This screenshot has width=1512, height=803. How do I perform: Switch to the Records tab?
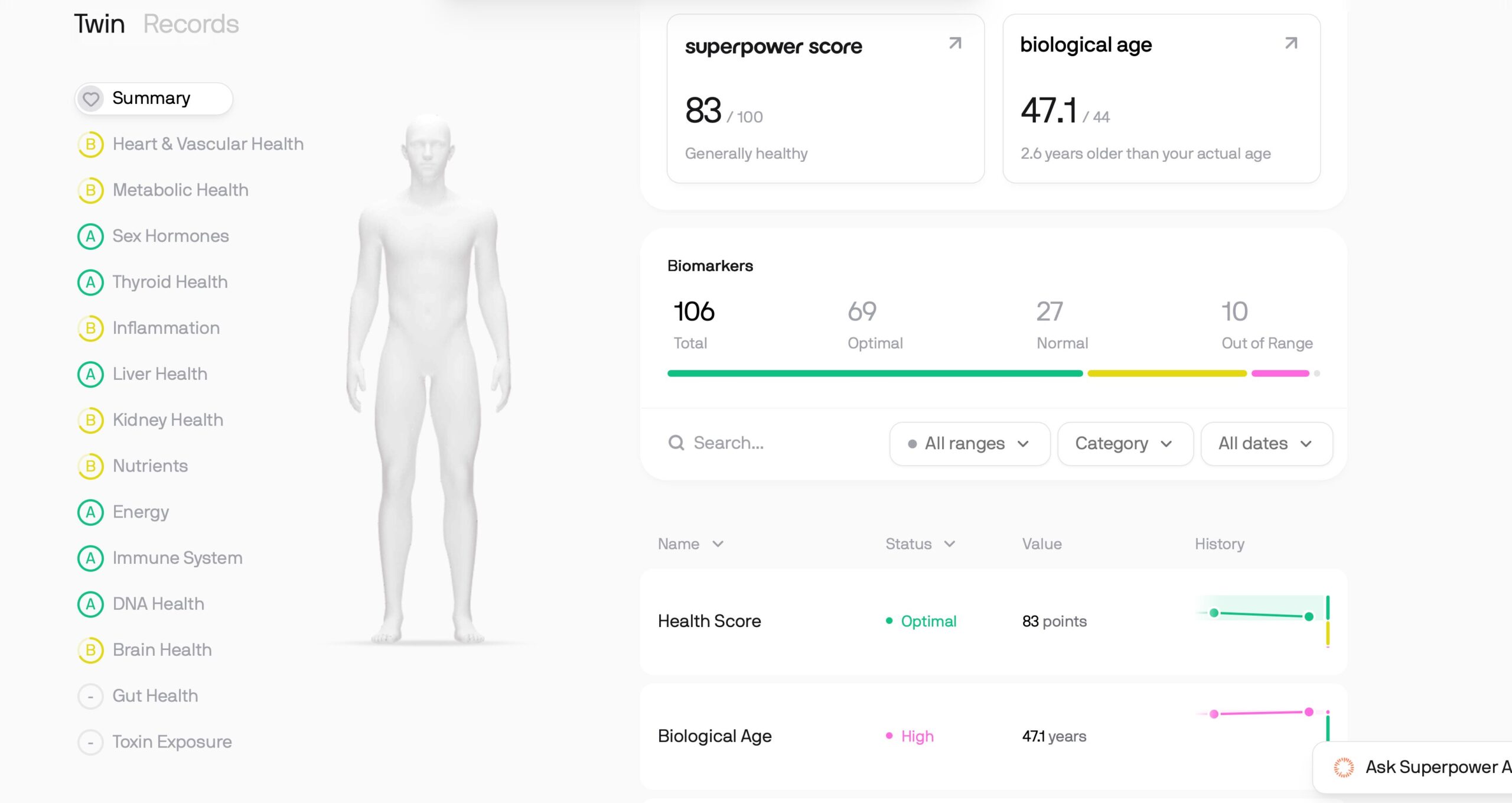[190, 24]
